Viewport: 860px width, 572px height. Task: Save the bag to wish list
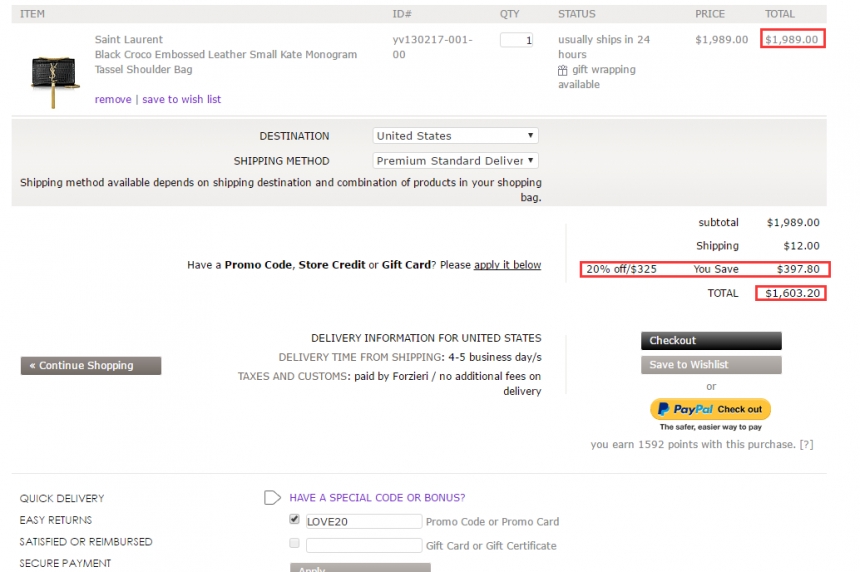[x=182, y=99]
